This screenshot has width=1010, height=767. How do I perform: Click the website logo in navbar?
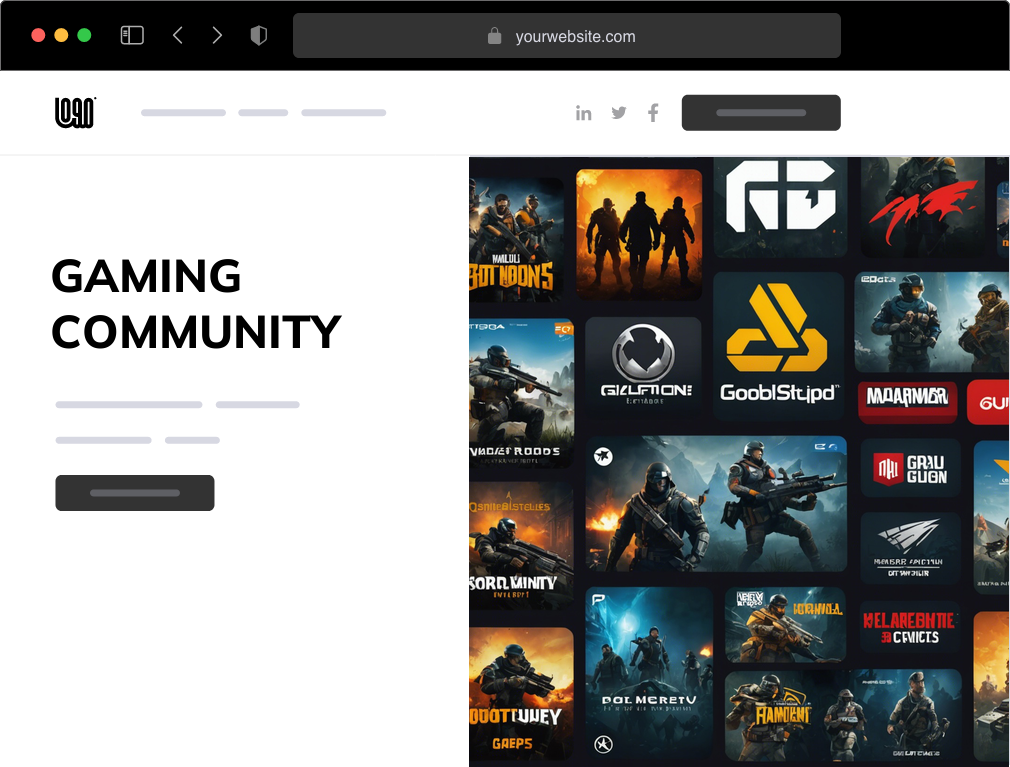click(75, 113)
